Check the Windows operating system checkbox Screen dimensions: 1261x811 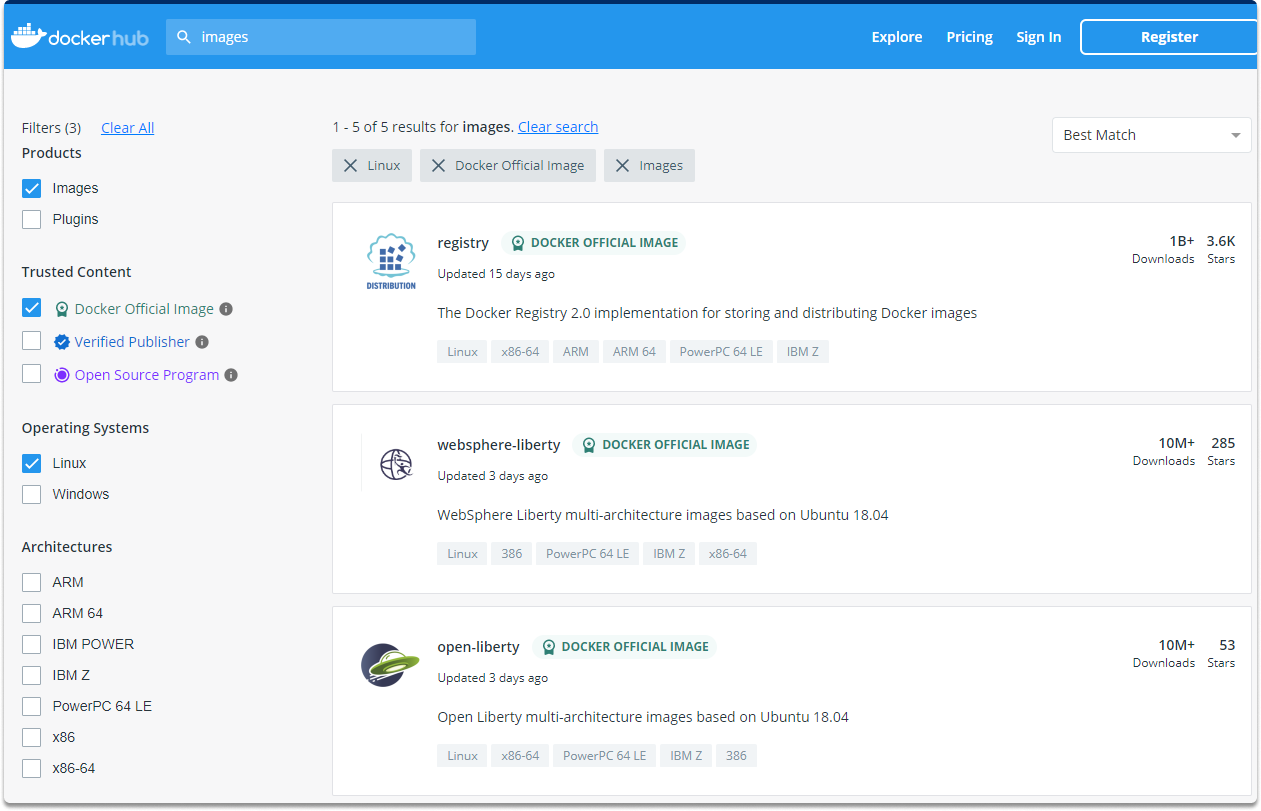click(32, 494)
